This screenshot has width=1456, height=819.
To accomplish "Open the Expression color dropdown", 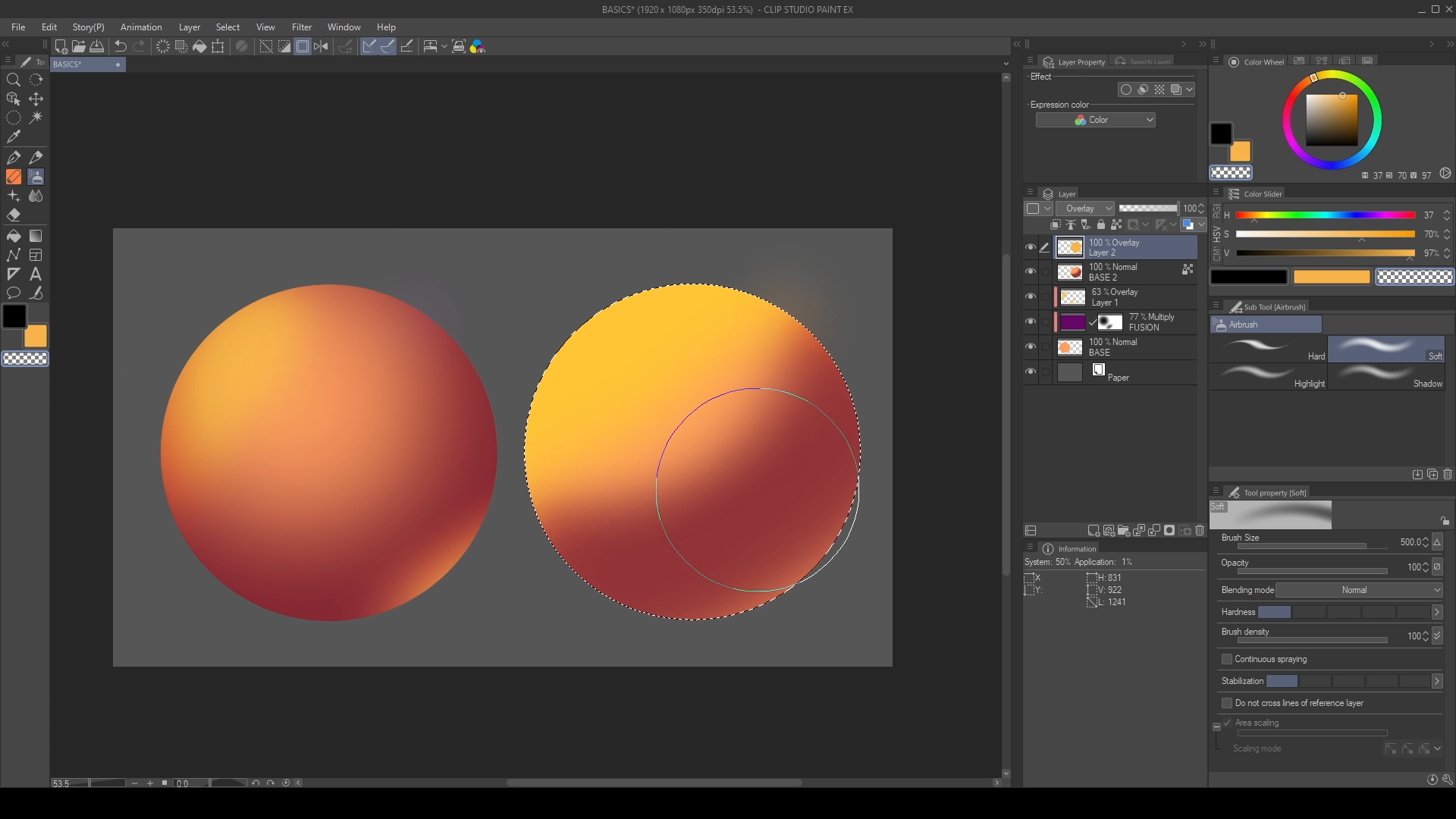I will (1095, 120).
